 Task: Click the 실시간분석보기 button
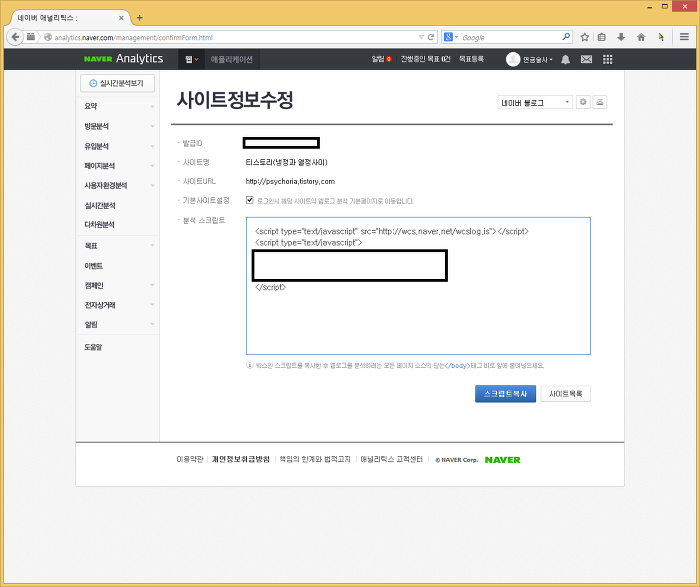pyautogui.click(x=117, y=83)
